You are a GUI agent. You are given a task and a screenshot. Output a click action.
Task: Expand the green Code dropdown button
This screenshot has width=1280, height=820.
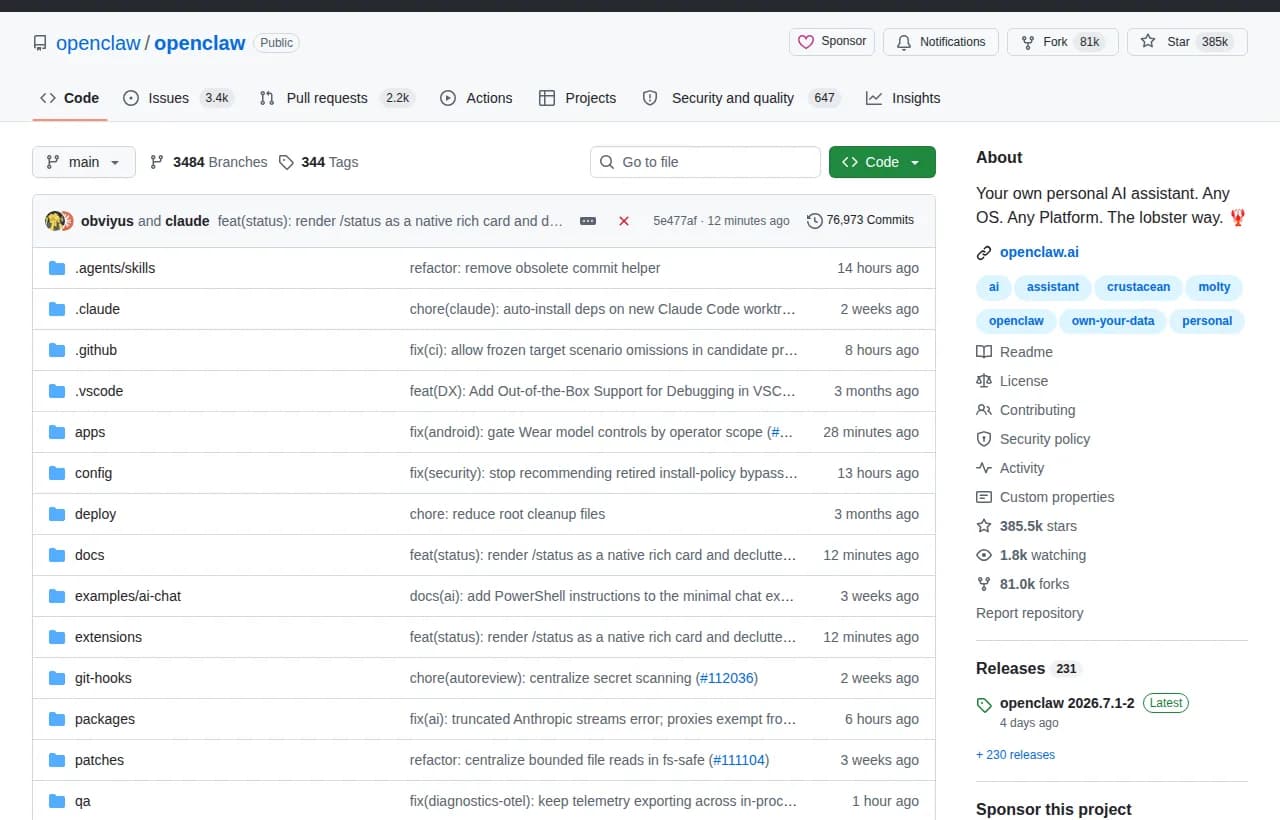[x=882, y=162]
